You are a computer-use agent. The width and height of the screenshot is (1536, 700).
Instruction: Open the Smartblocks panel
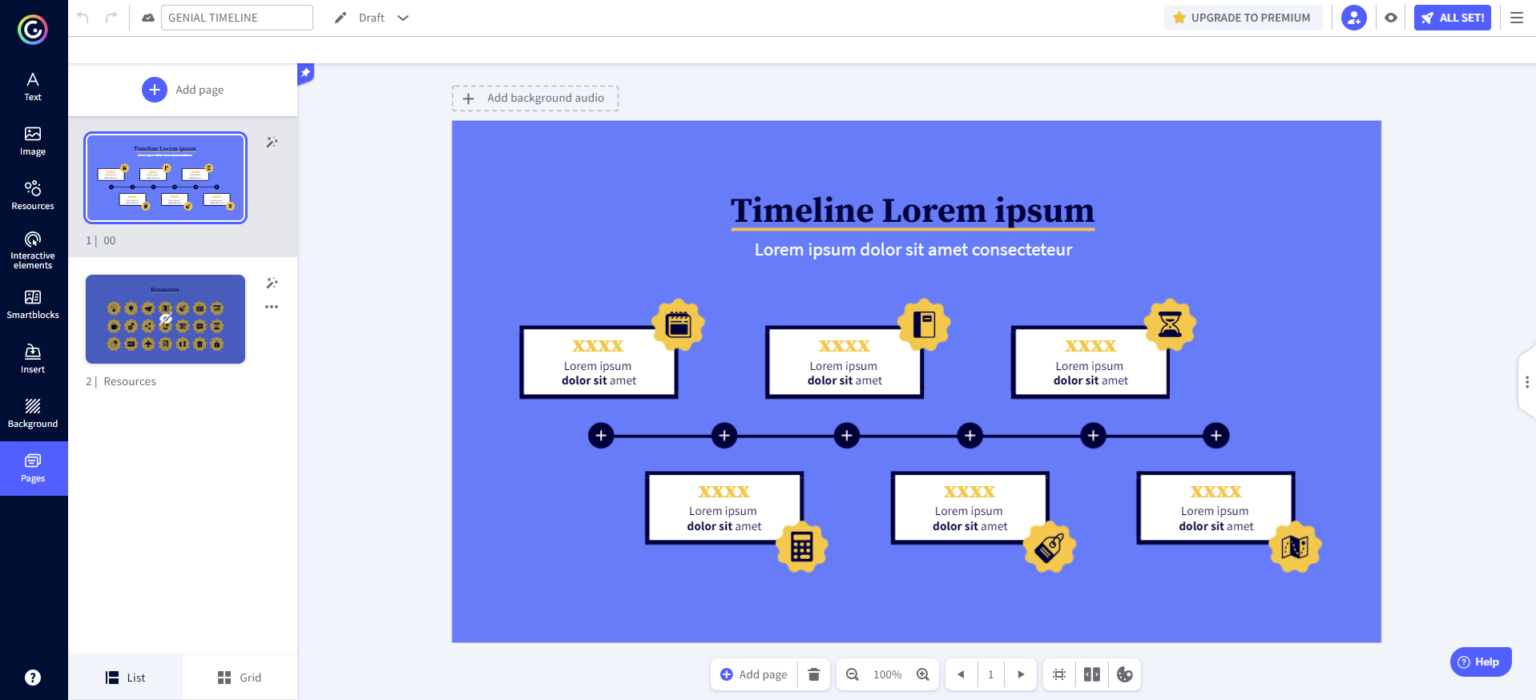tap(33, 303)
